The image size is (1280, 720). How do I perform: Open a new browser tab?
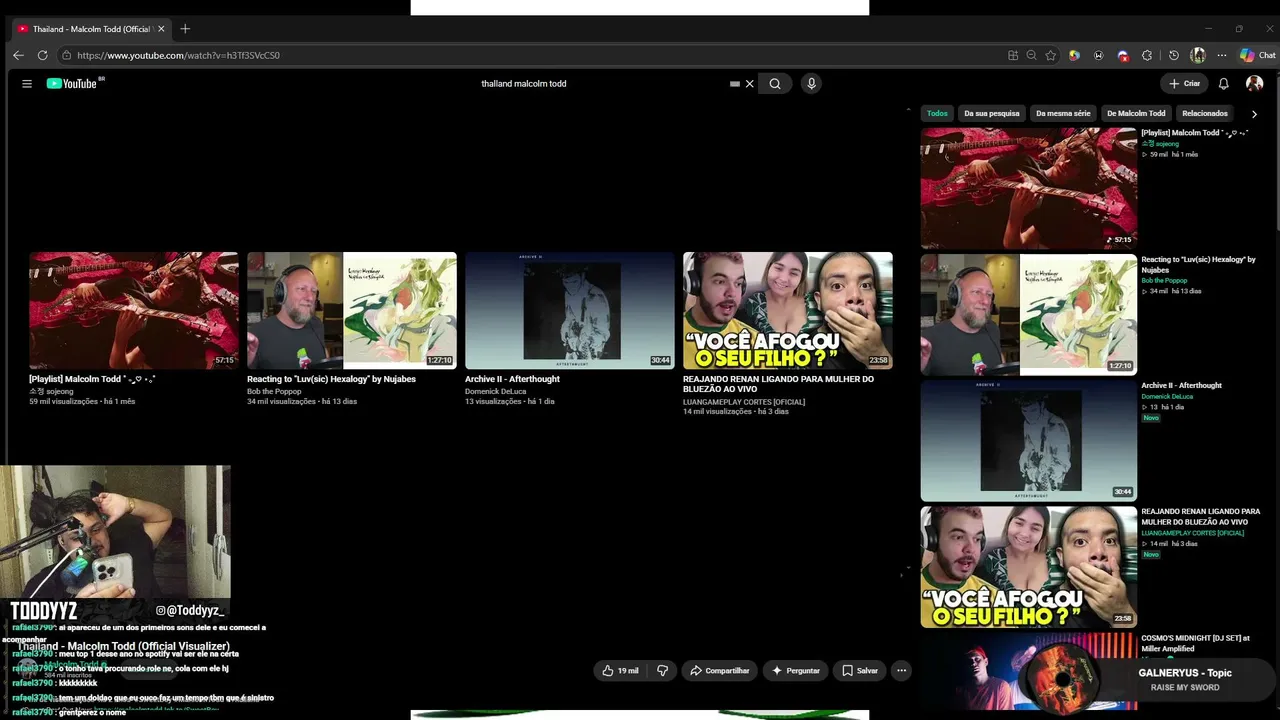pos(185,29)
